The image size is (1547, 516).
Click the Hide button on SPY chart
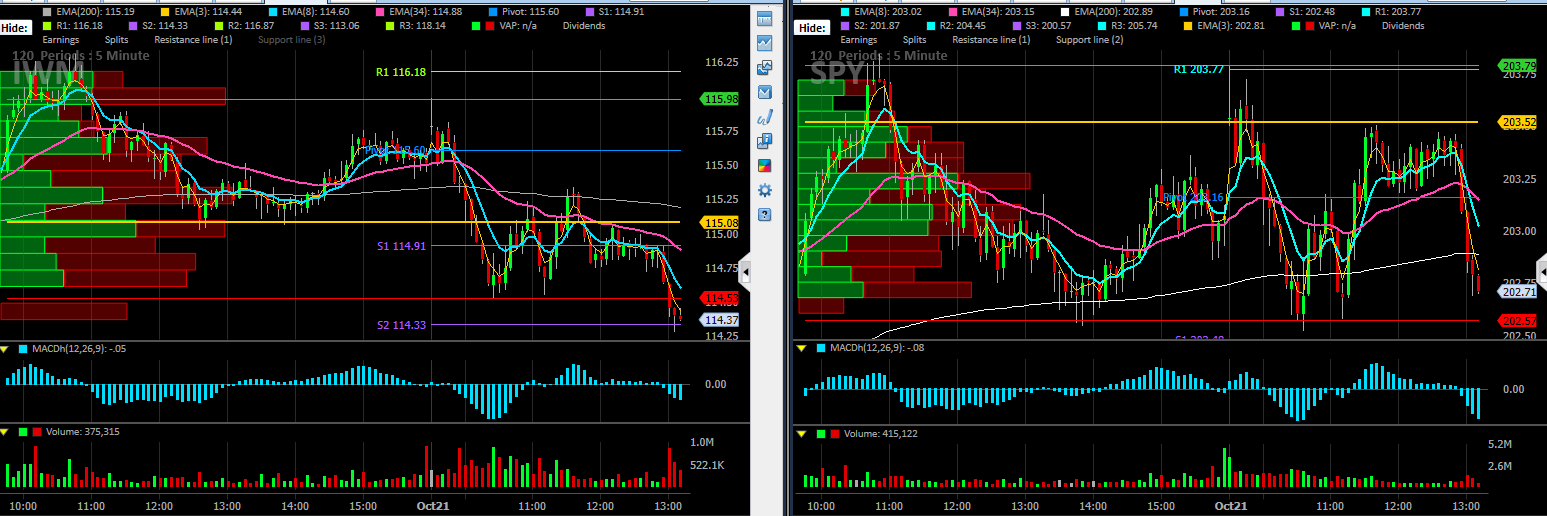pos(814,28)
